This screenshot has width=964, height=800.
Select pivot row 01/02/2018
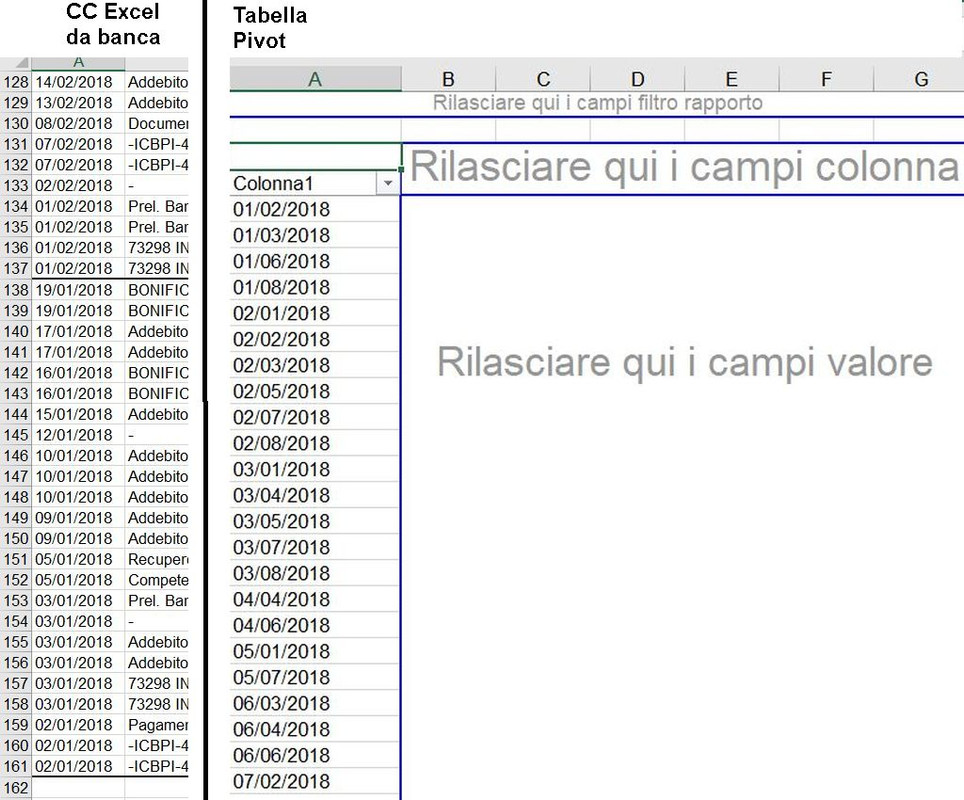tap(315, 209)
